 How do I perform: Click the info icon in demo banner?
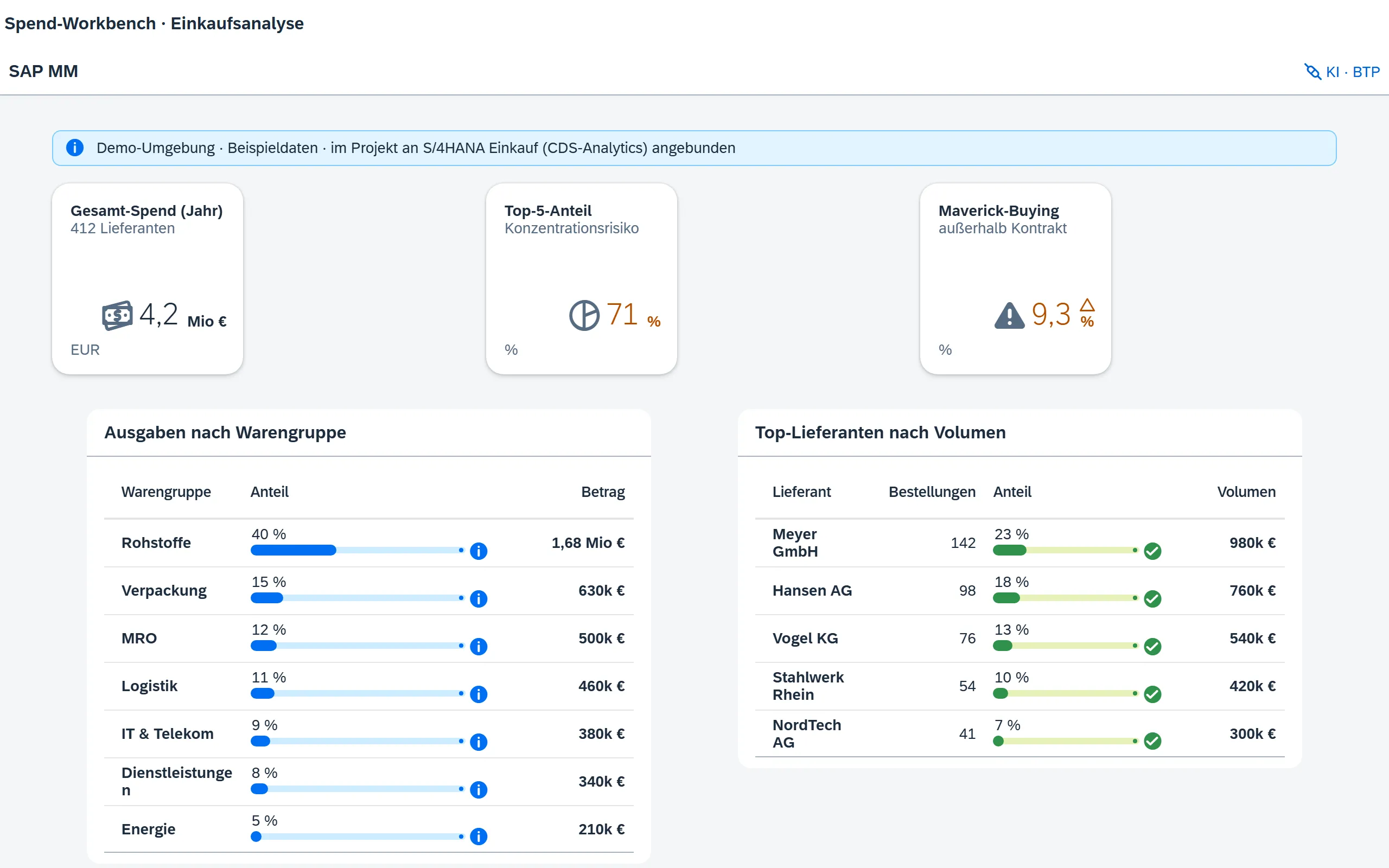click(75, 148)
